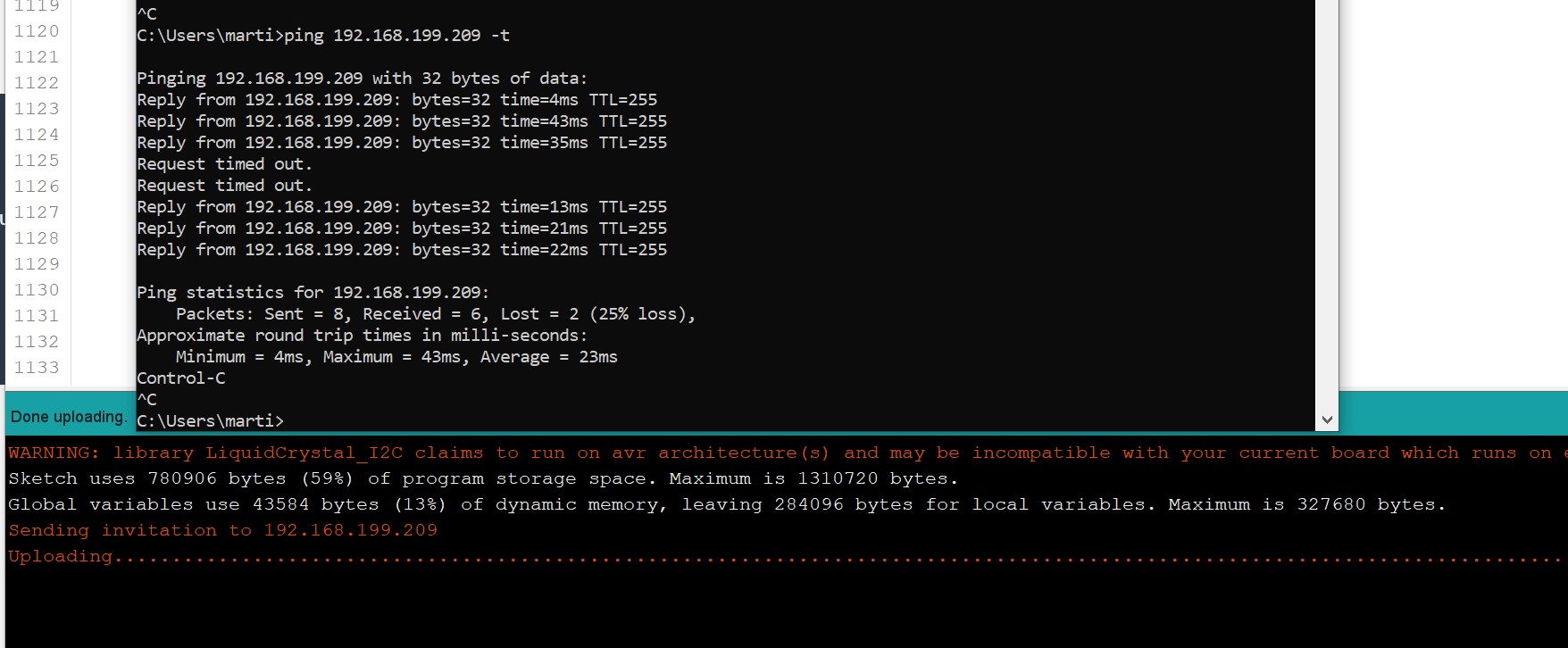
Task: Click the 'Control-C' line in terminal
Action: point(181,378)
